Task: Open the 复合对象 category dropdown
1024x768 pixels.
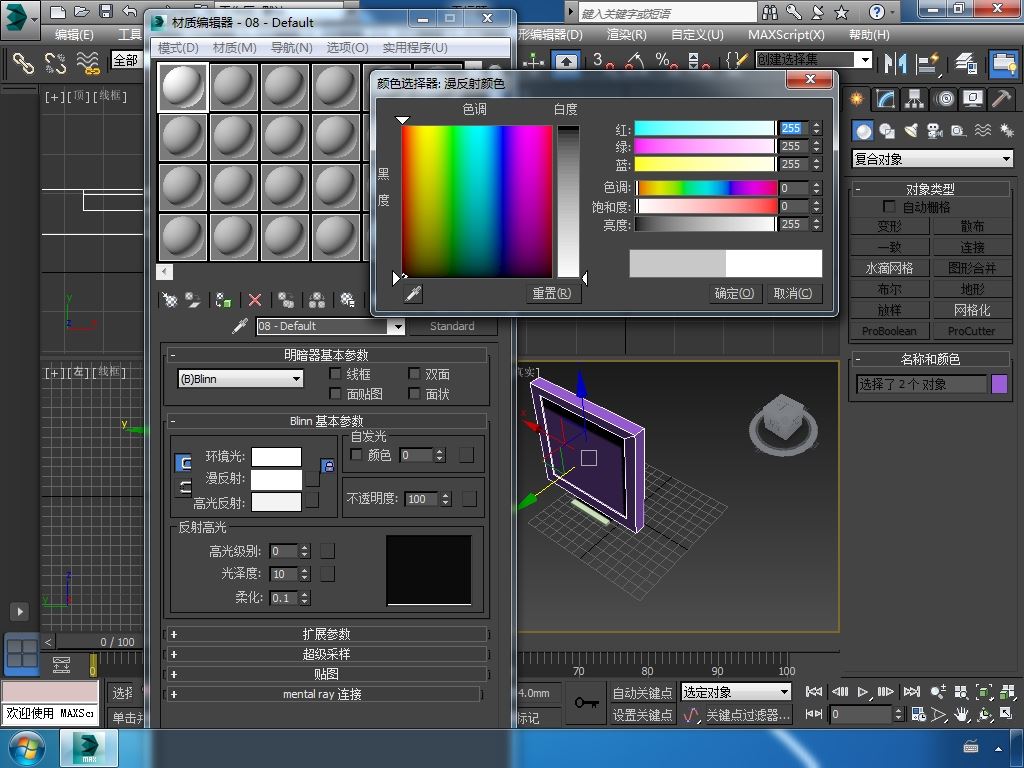Action: [932, 159]
